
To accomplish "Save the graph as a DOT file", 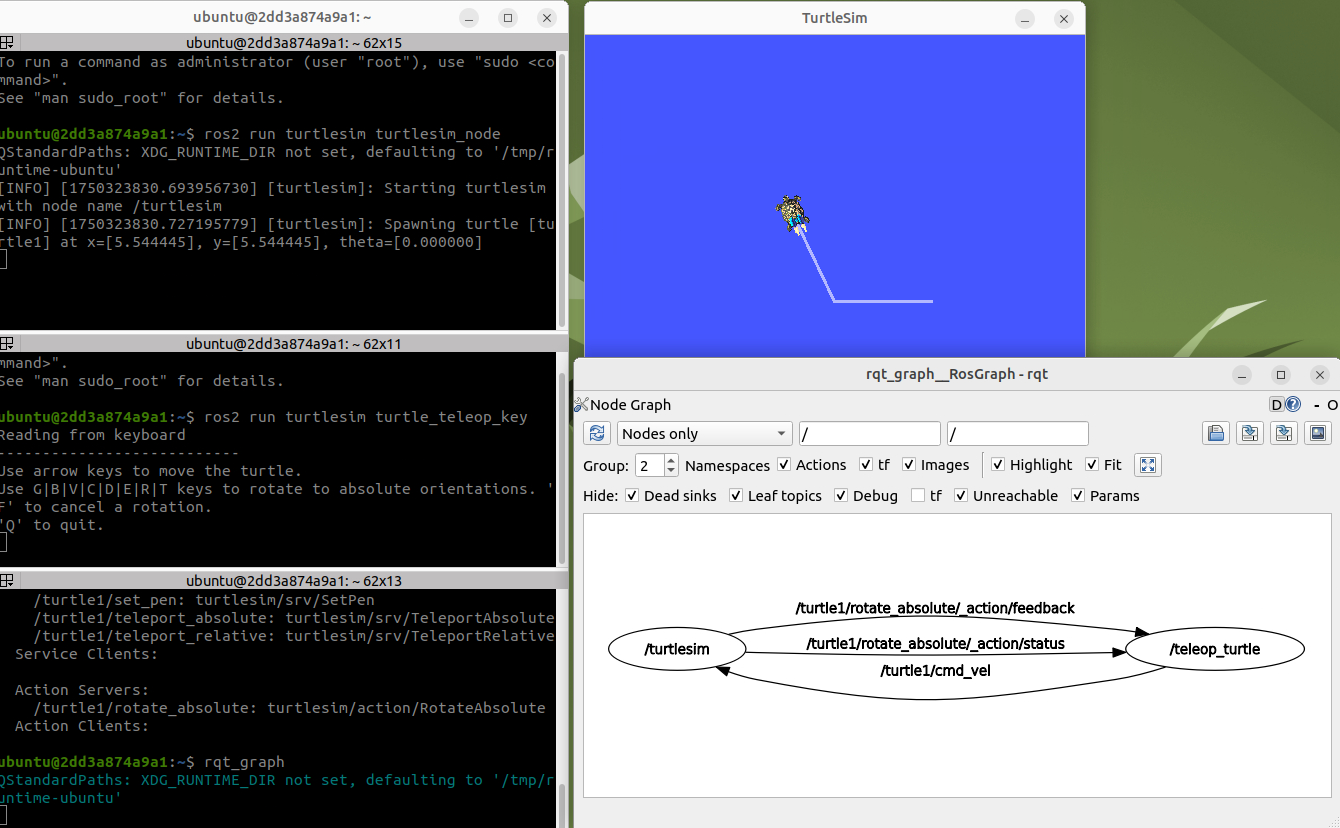I will pos(1251,433).
